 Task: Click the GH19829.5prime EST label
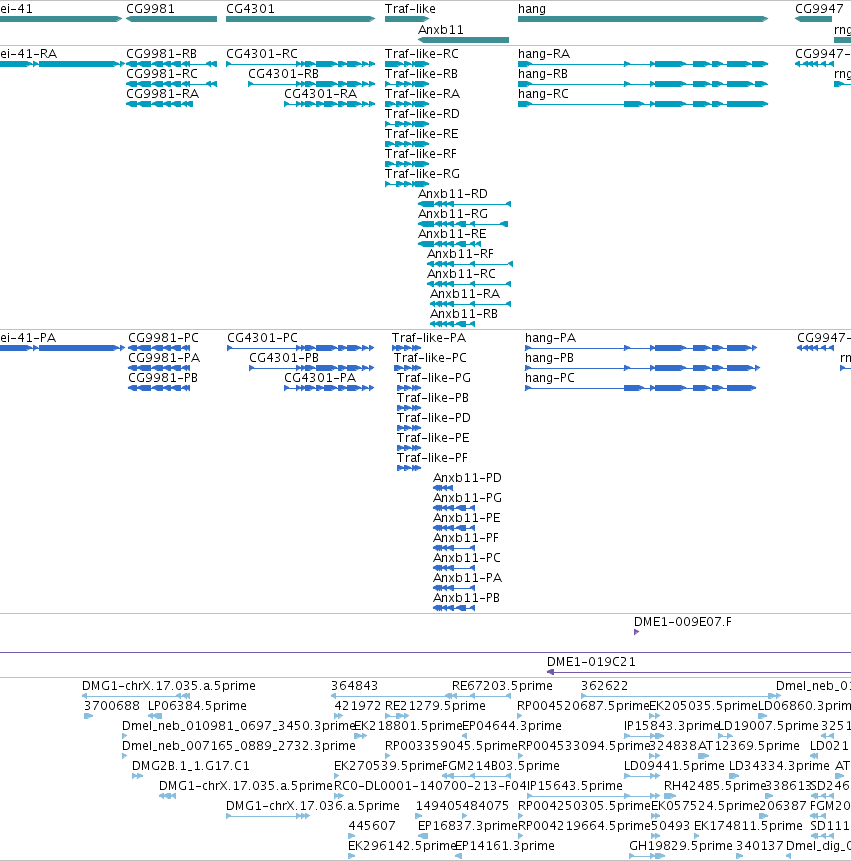(x=681, y=846)
